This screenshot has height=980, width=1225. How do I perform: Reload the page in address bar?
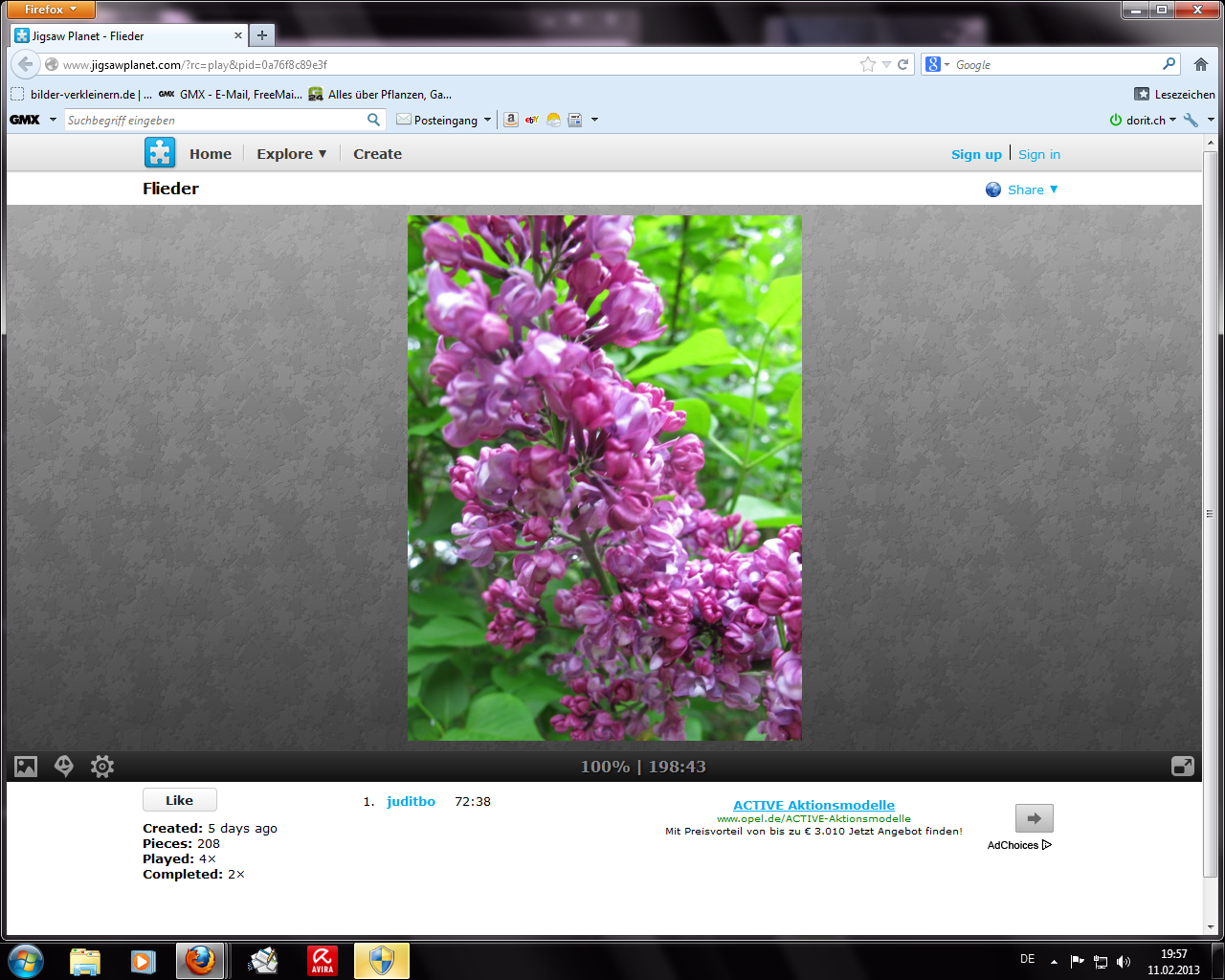click(902, 65)
